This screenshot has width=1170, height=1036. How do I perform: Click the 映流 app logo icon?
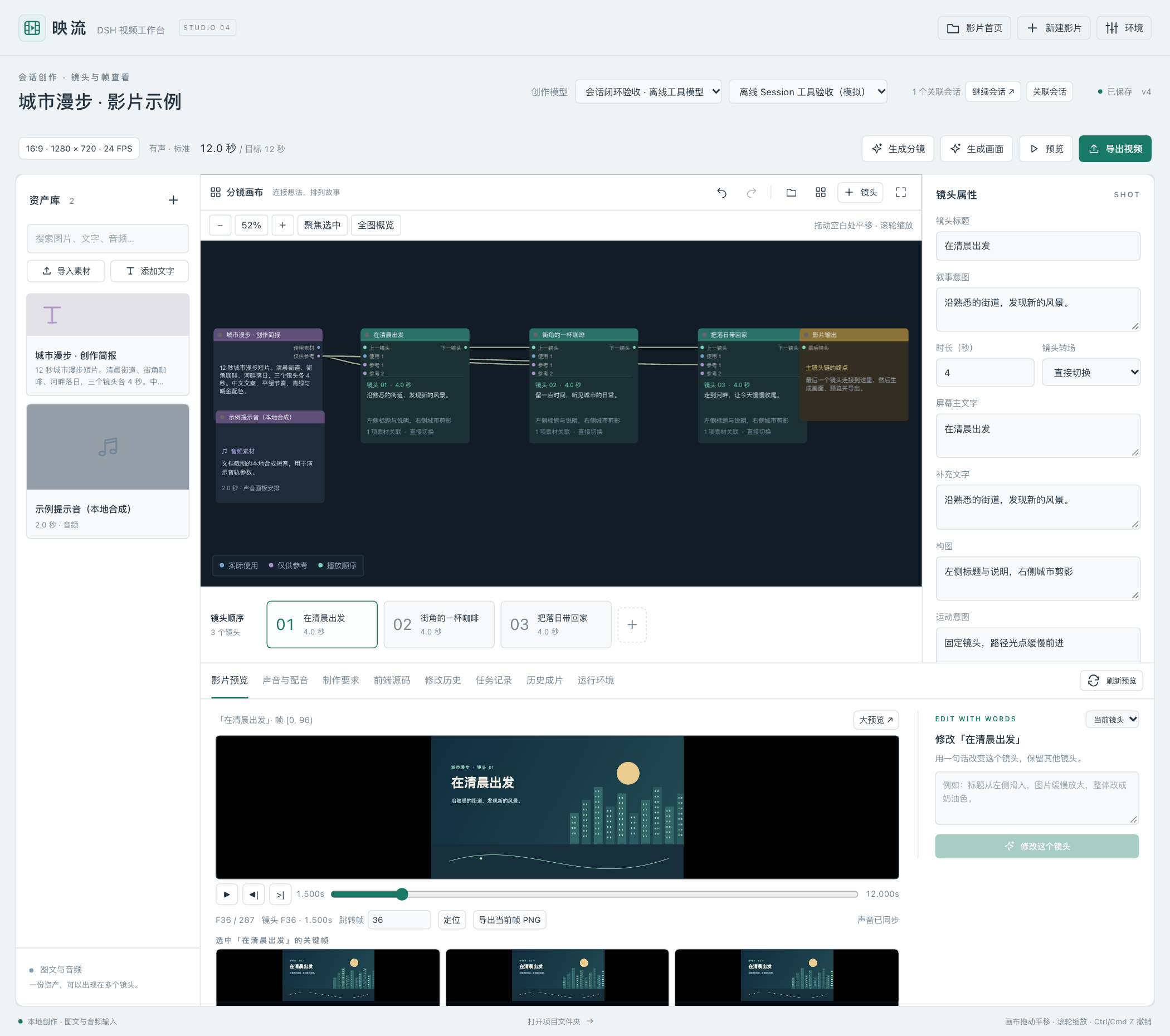click(x=32, y=28)
